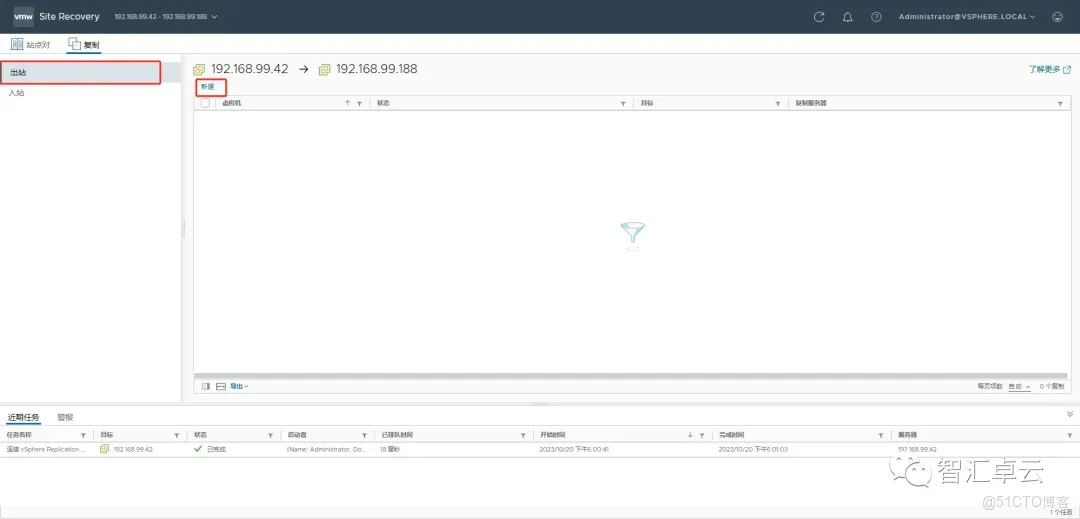Click the descending sort arrow on 开始时间

pos(690,435)
